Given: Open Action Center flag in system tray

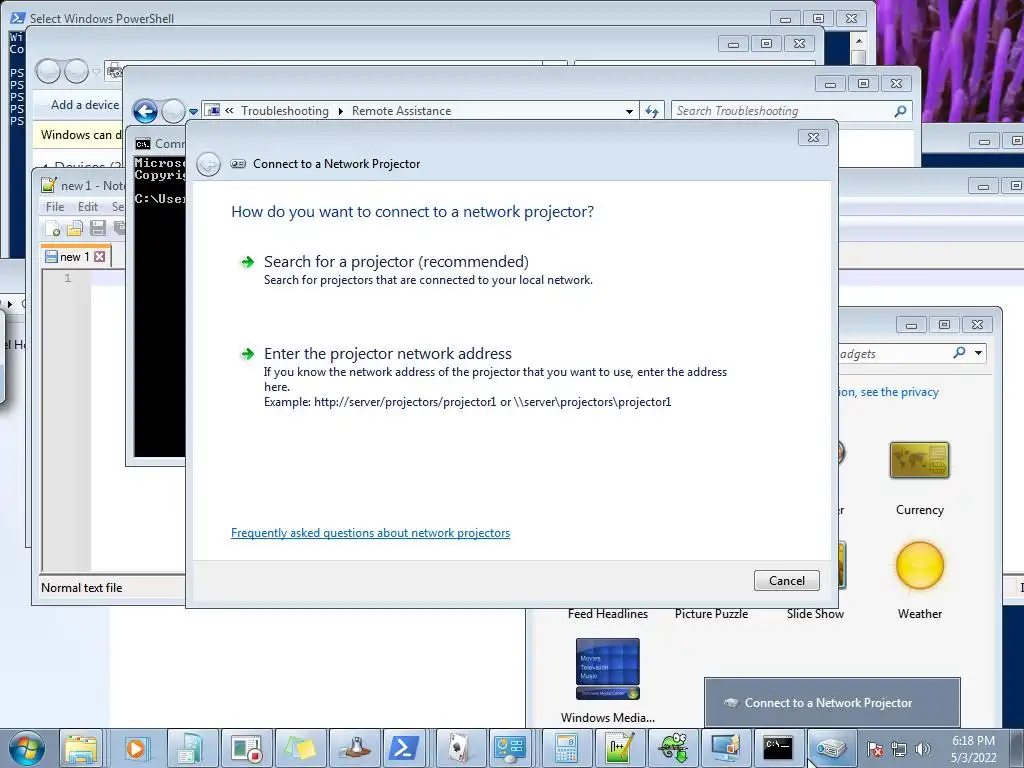Looking at the screenshot, I should coord(875,749).
